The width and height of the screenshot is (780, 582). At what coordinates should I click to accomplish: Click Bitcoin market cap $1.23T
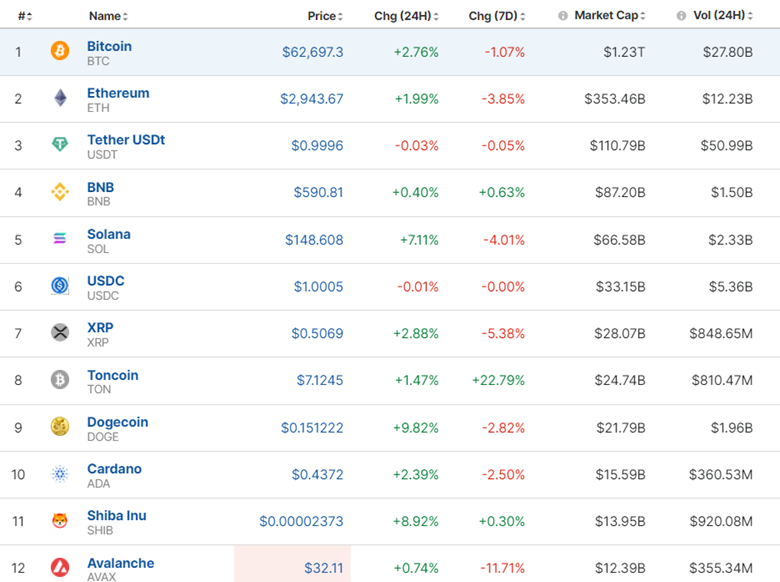tap(624, 52)
